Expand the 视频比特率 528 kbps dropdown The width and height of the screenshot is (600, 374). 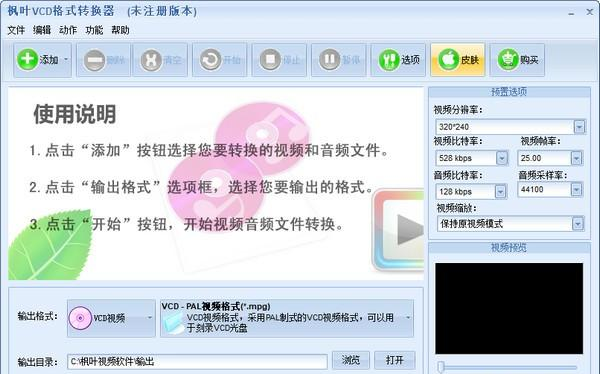click(502, 158)
